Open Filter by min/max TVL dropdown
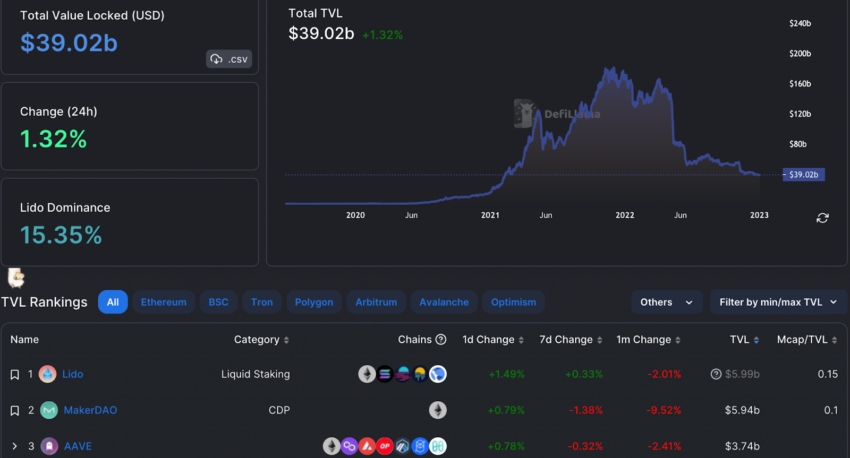 click(x=778, y=302)
